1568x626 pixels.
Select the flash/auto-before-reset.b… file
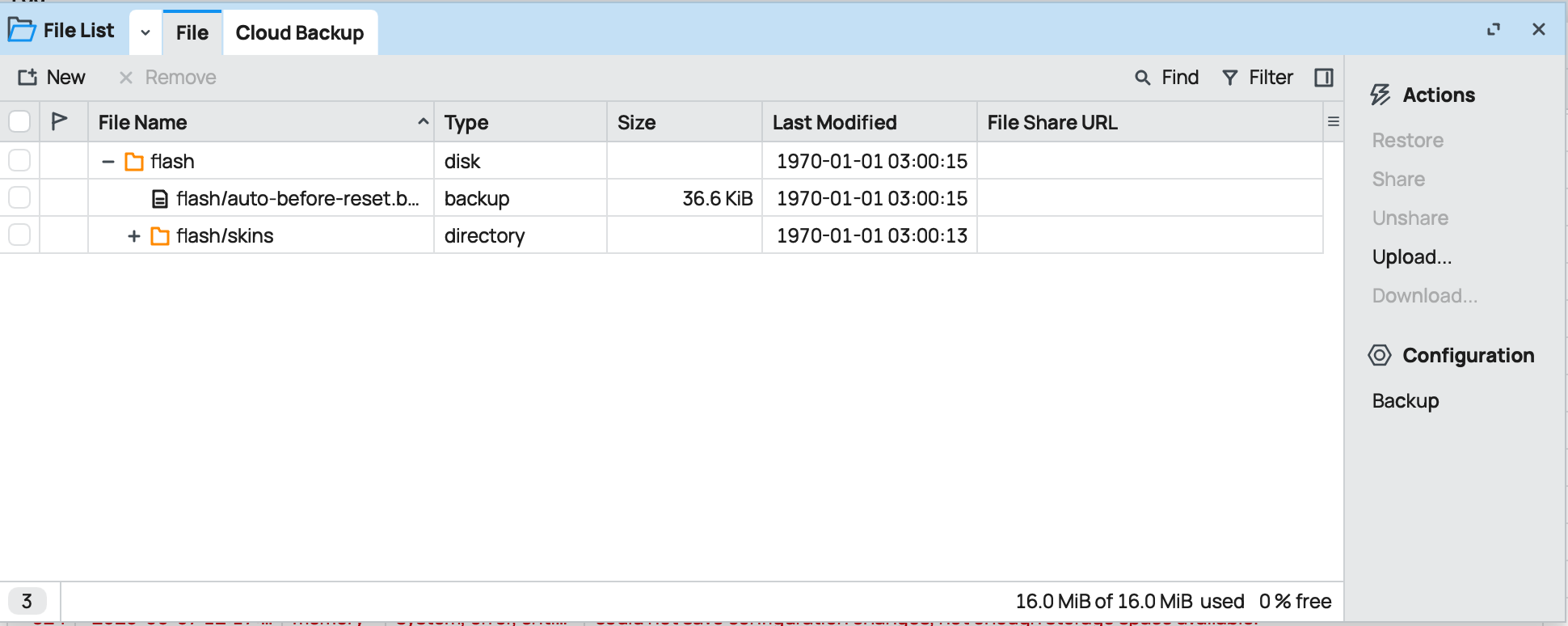pyautogui.click(x=297, y=198)
